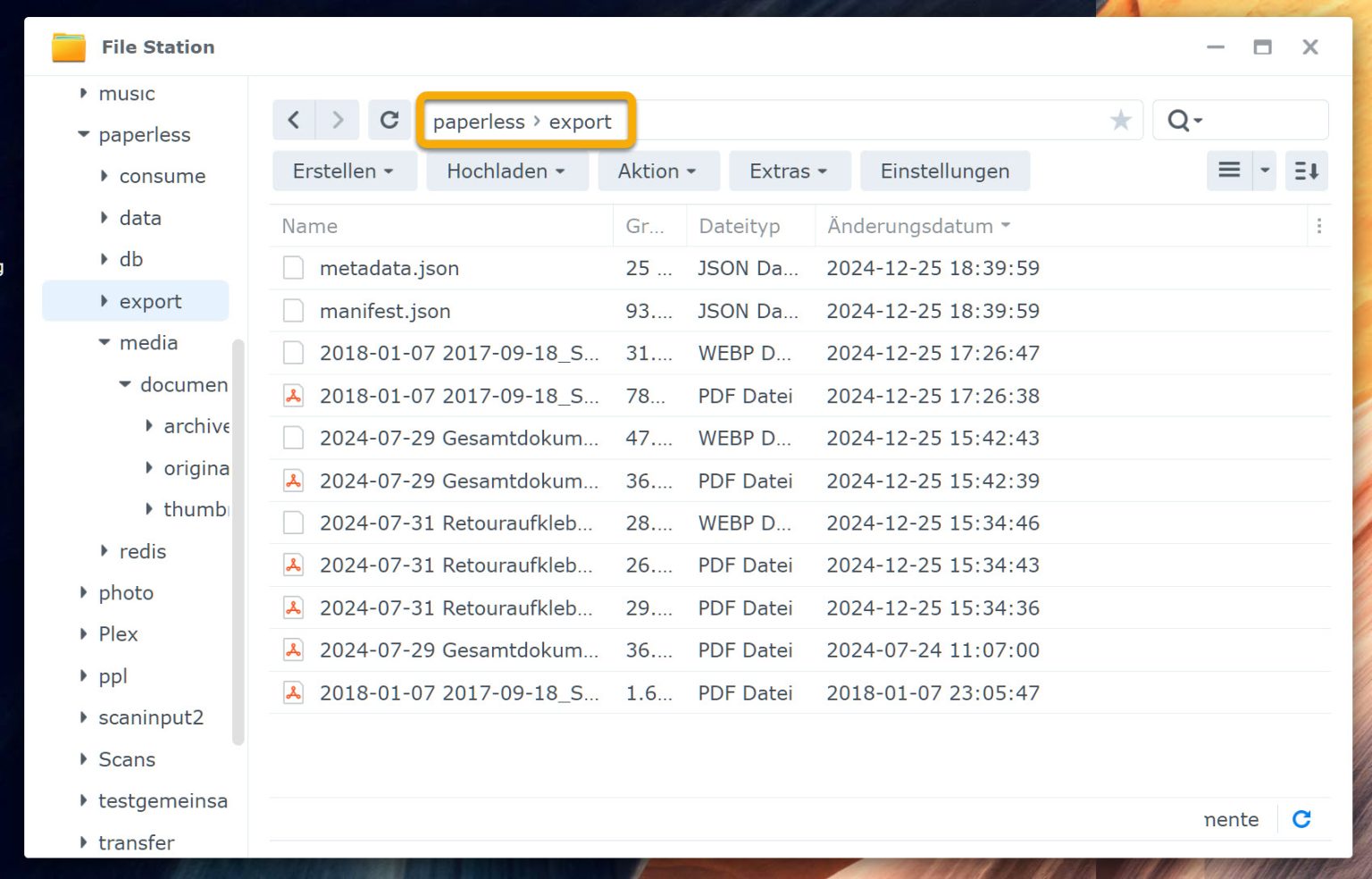Open the column options three-dot menu
The width and height of the screenshot is (1372, 879).
(x=1319, y=226)
